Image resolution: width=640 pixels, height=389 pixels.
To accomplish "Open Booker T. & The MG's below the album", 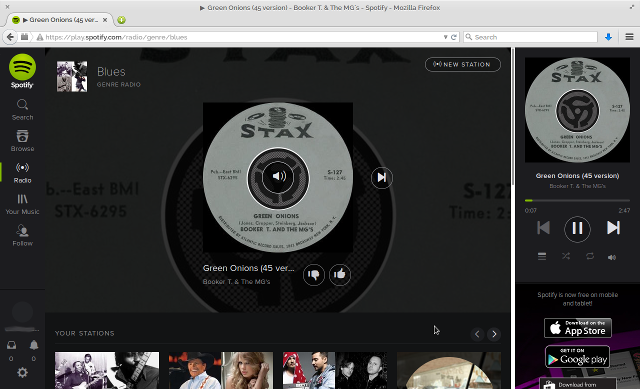I will (236, 282).
